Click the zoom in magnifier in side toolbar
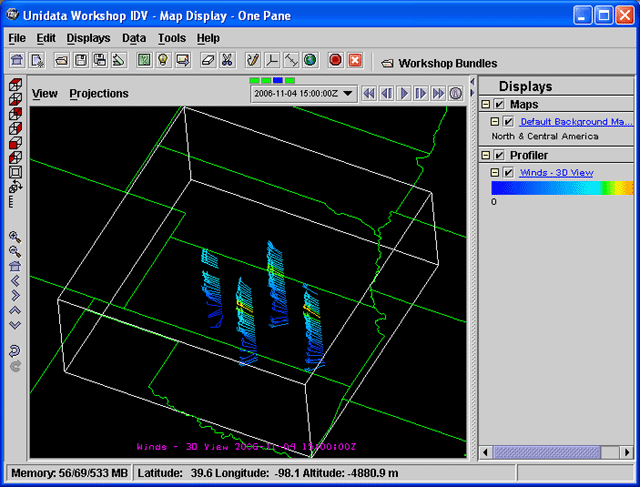This screenshot has width=640, height=487. pos(15,237)
